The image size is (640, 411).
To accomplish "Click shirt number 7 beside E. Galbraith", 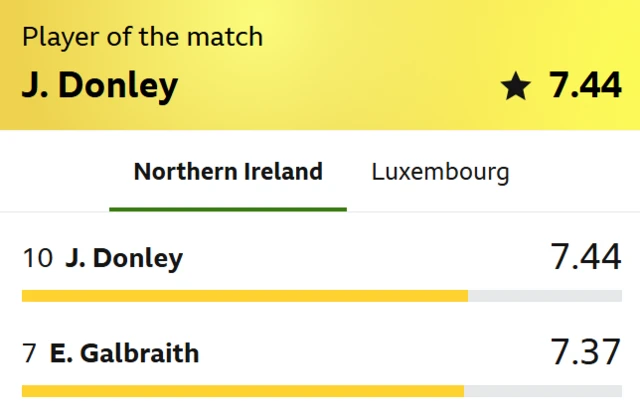I will 29,353.
